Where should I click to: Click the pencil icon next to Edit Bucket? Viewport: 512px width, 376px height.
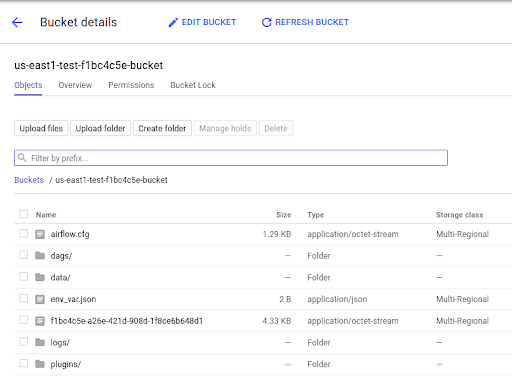173,22
